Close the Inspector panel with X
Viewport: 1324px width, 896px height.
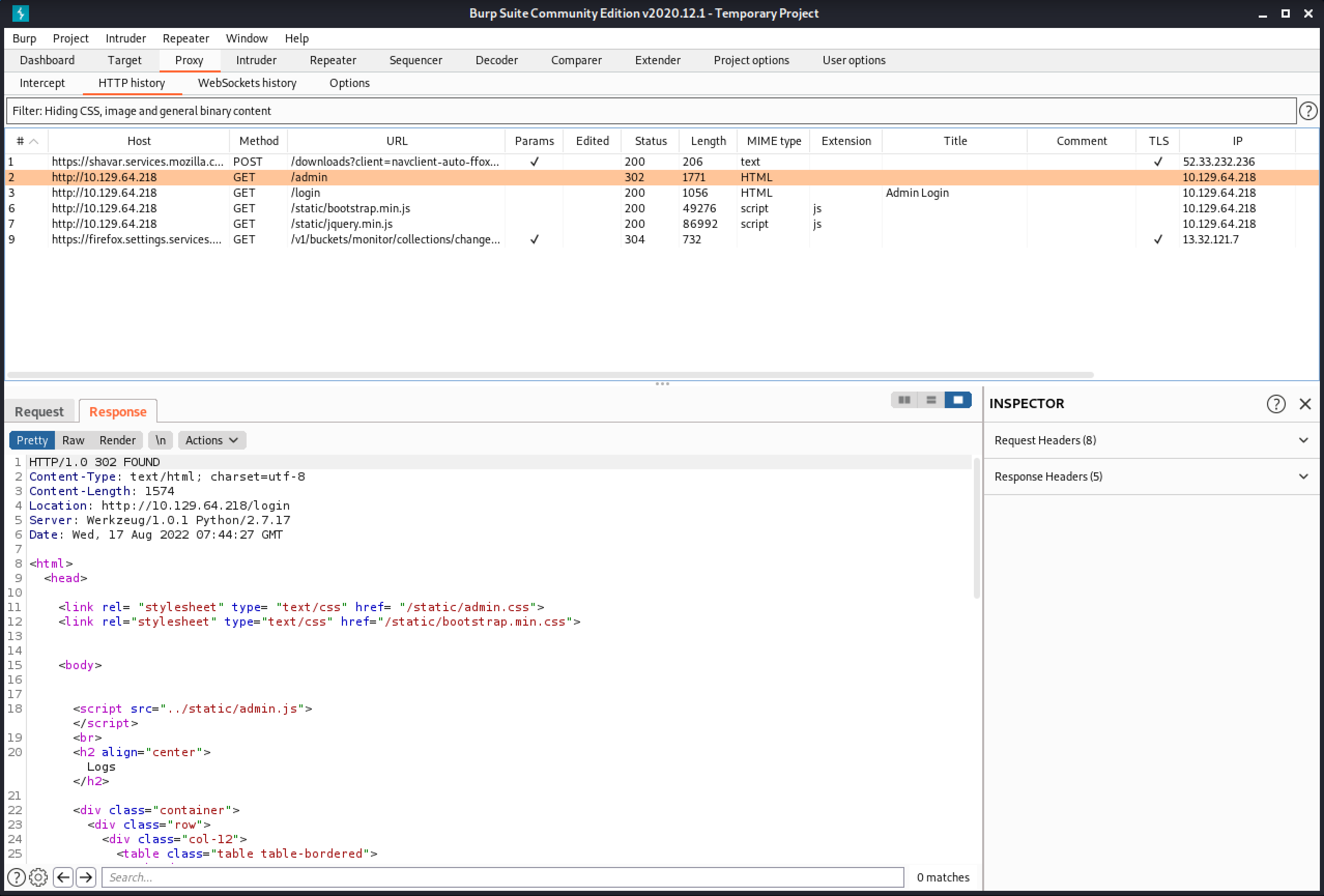tap(1305, 403)
